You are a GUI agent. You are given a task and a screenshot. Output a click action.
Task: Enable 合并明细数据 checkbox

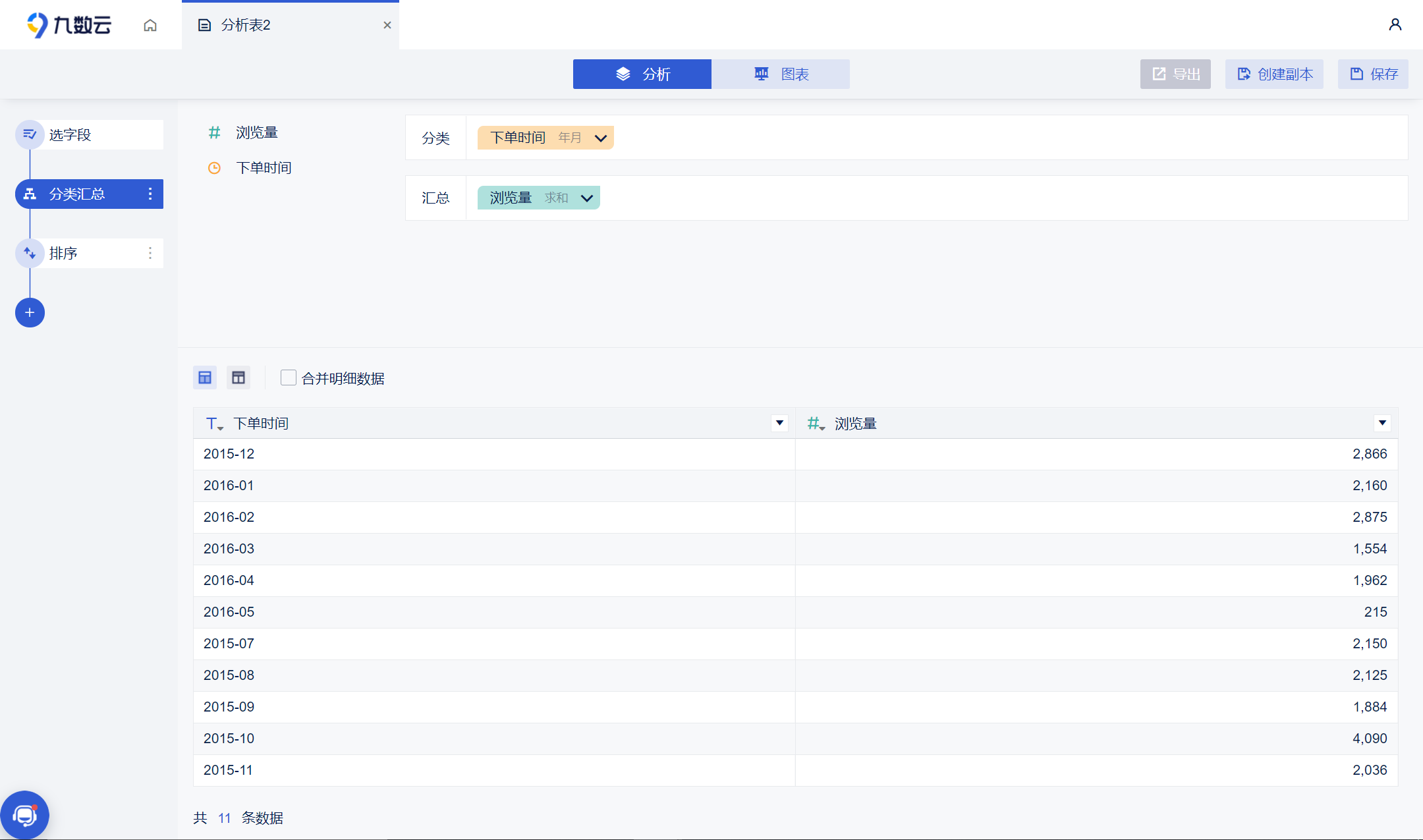tap(288, 378)
